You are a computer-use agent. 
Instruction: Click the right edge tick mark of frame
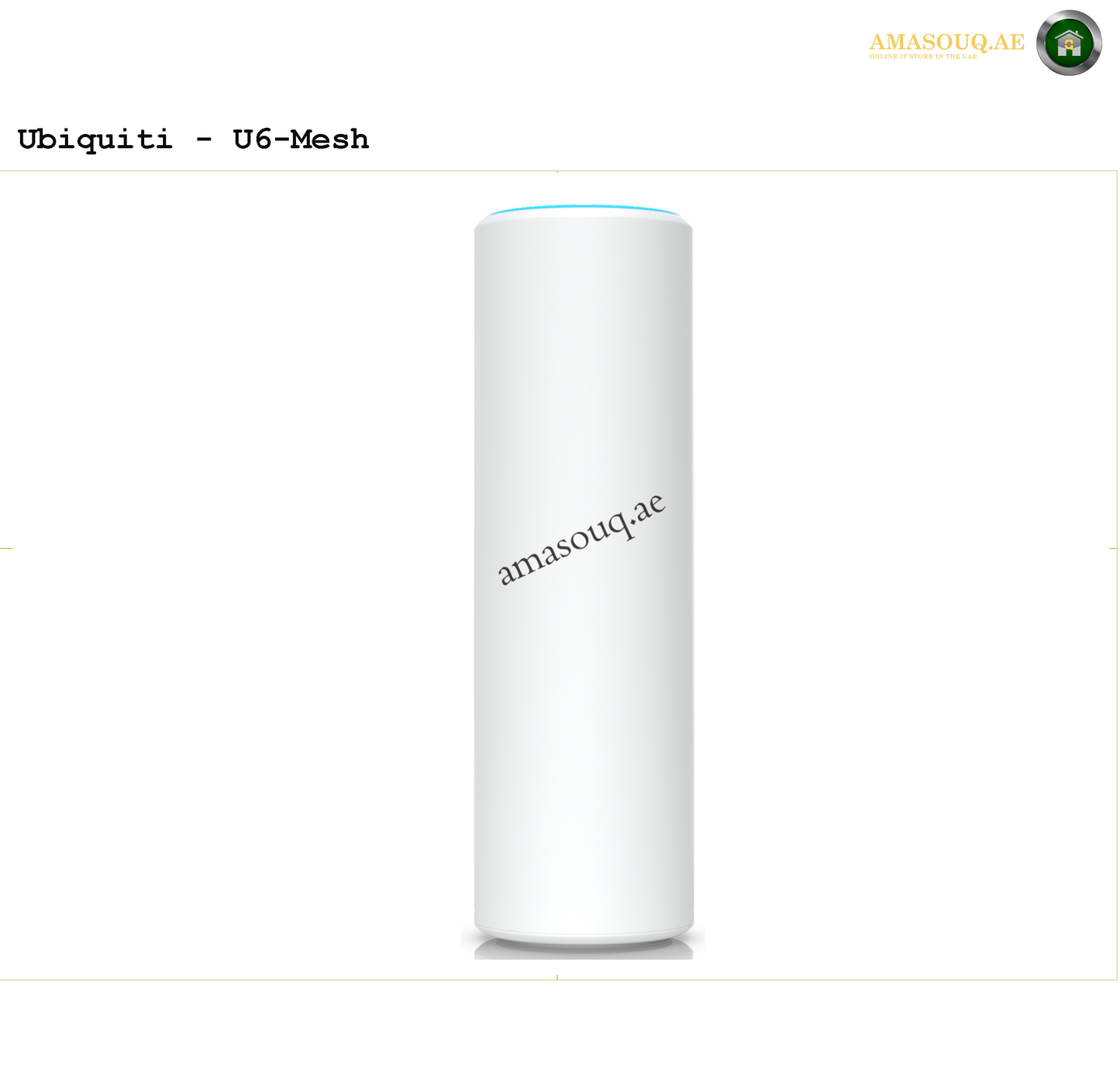1113,548
